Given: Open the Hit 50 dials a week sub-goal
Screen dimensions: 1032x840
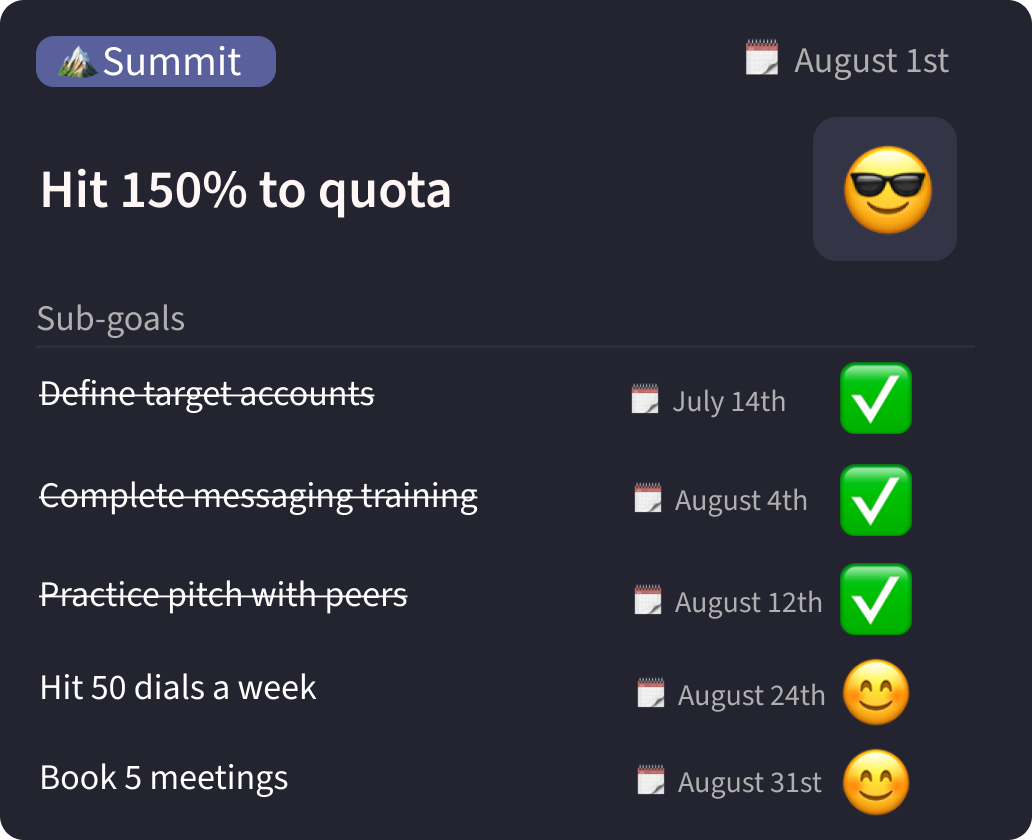Looking at the screenshot, I should point(178,688).
